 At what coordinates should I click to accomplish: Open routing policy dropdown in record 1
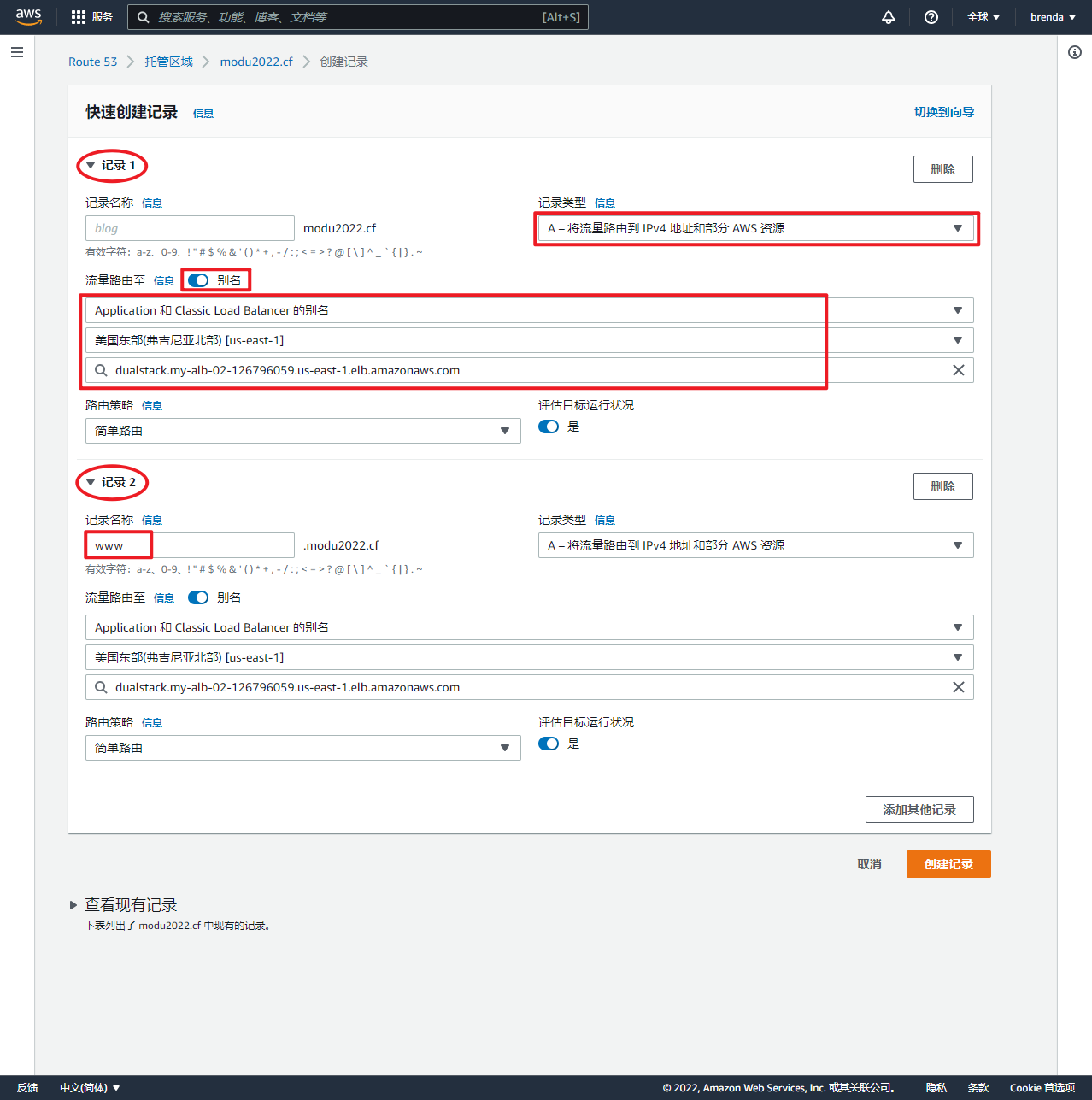[303, 431]
